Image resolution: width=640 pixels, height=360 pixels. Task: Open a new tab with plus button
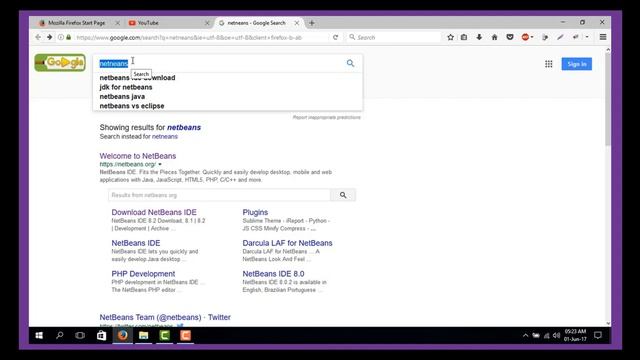(312, 23)
